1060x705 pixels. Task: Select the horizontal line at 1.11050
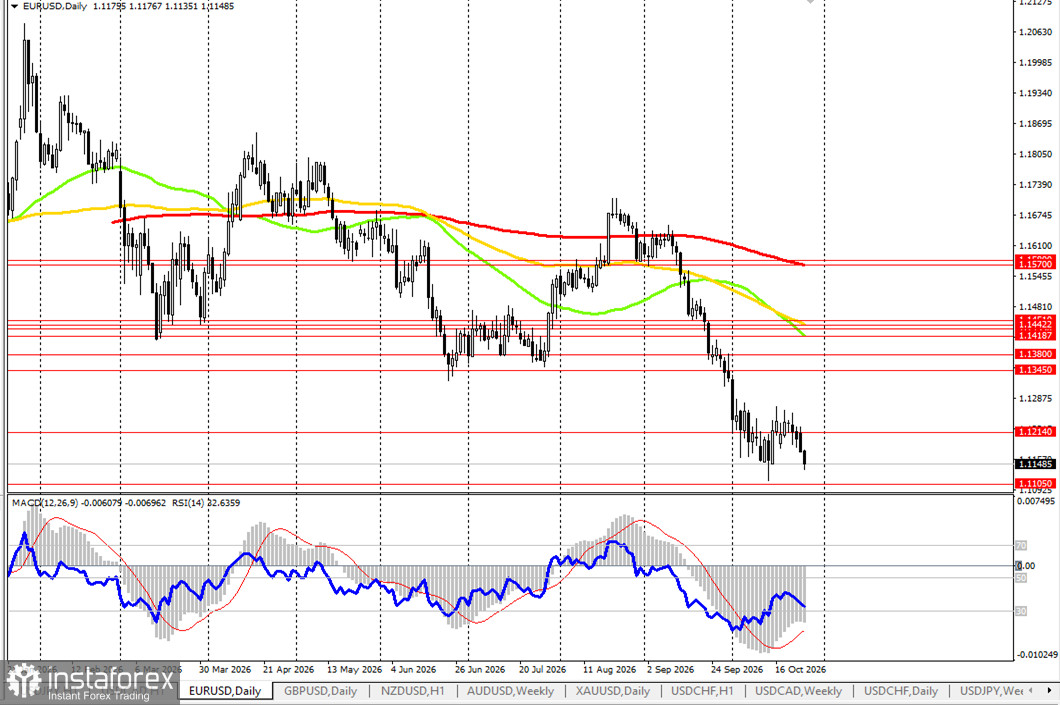510,484
